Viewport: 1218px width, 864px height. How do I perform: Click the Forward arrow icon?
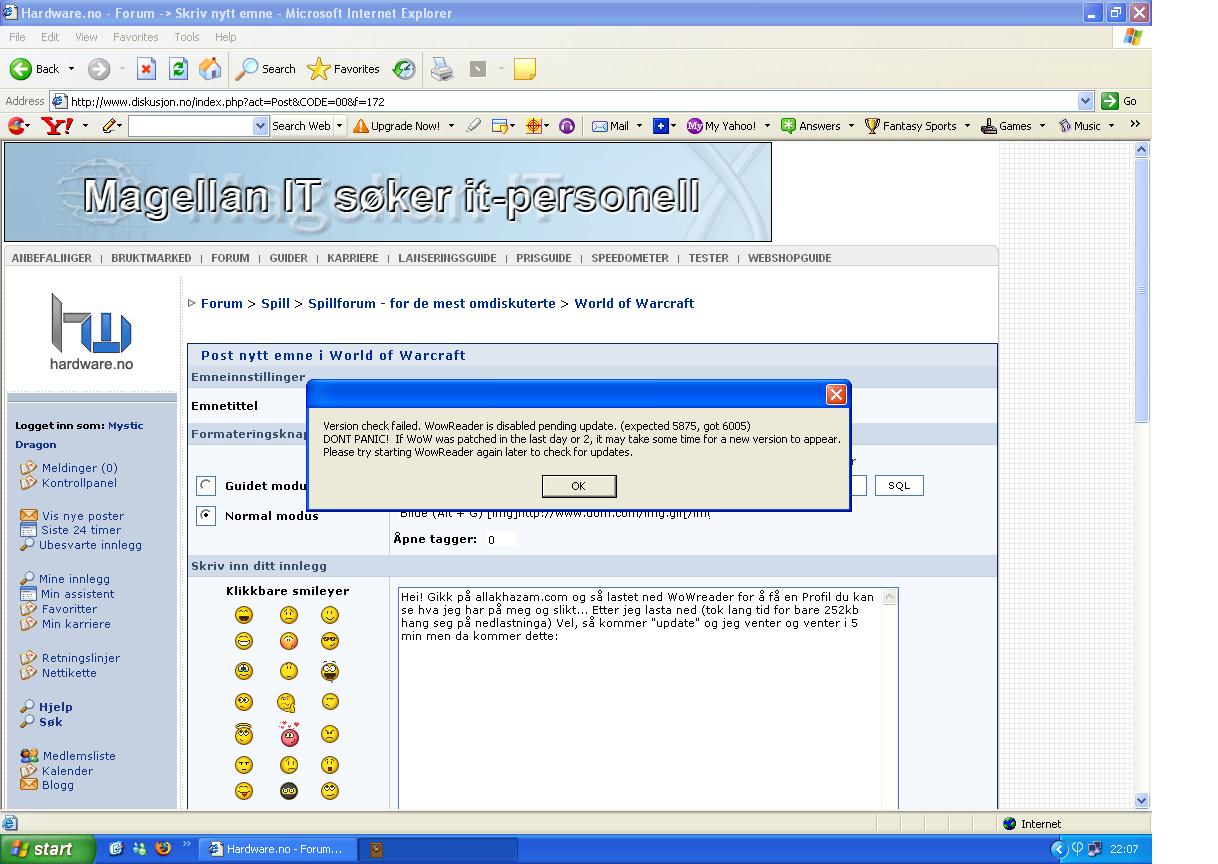pyautogui.click(x=98, y=69)
